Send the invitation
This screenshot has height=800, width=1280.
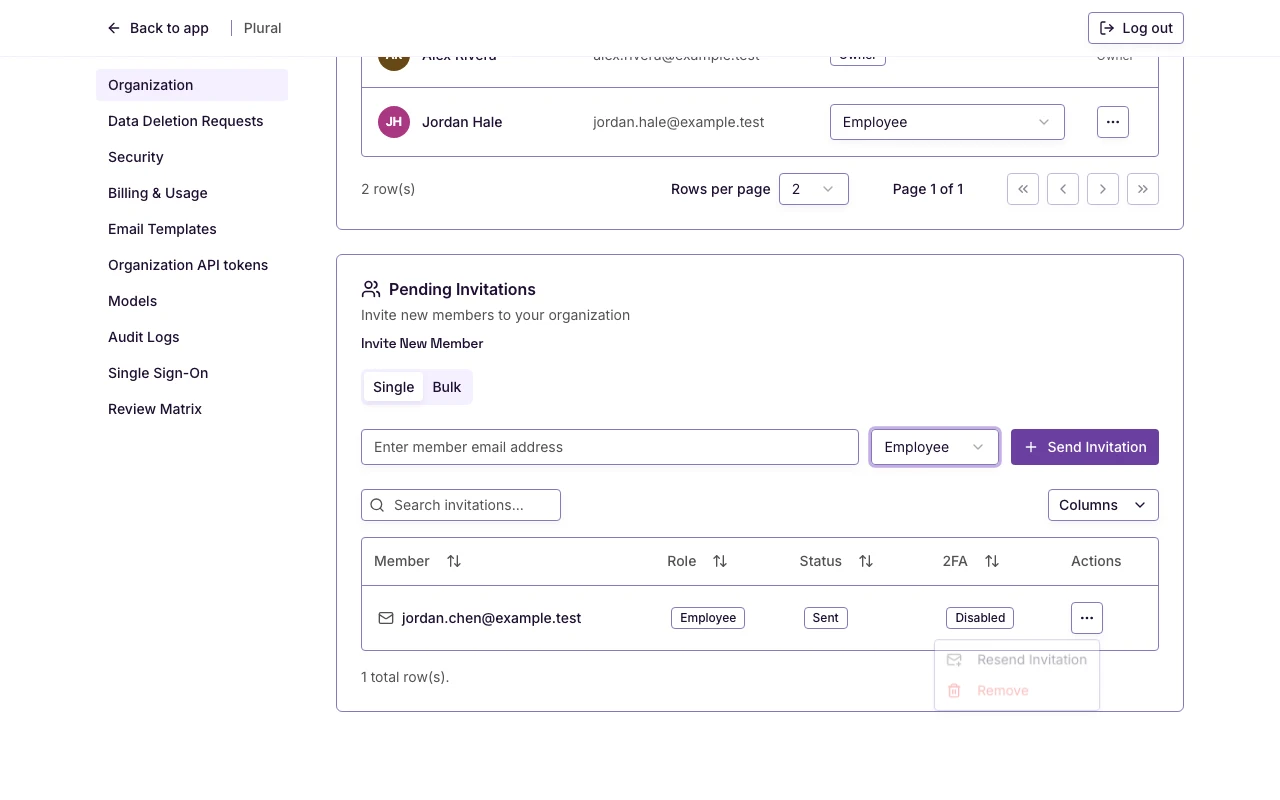click(1085, 447)
